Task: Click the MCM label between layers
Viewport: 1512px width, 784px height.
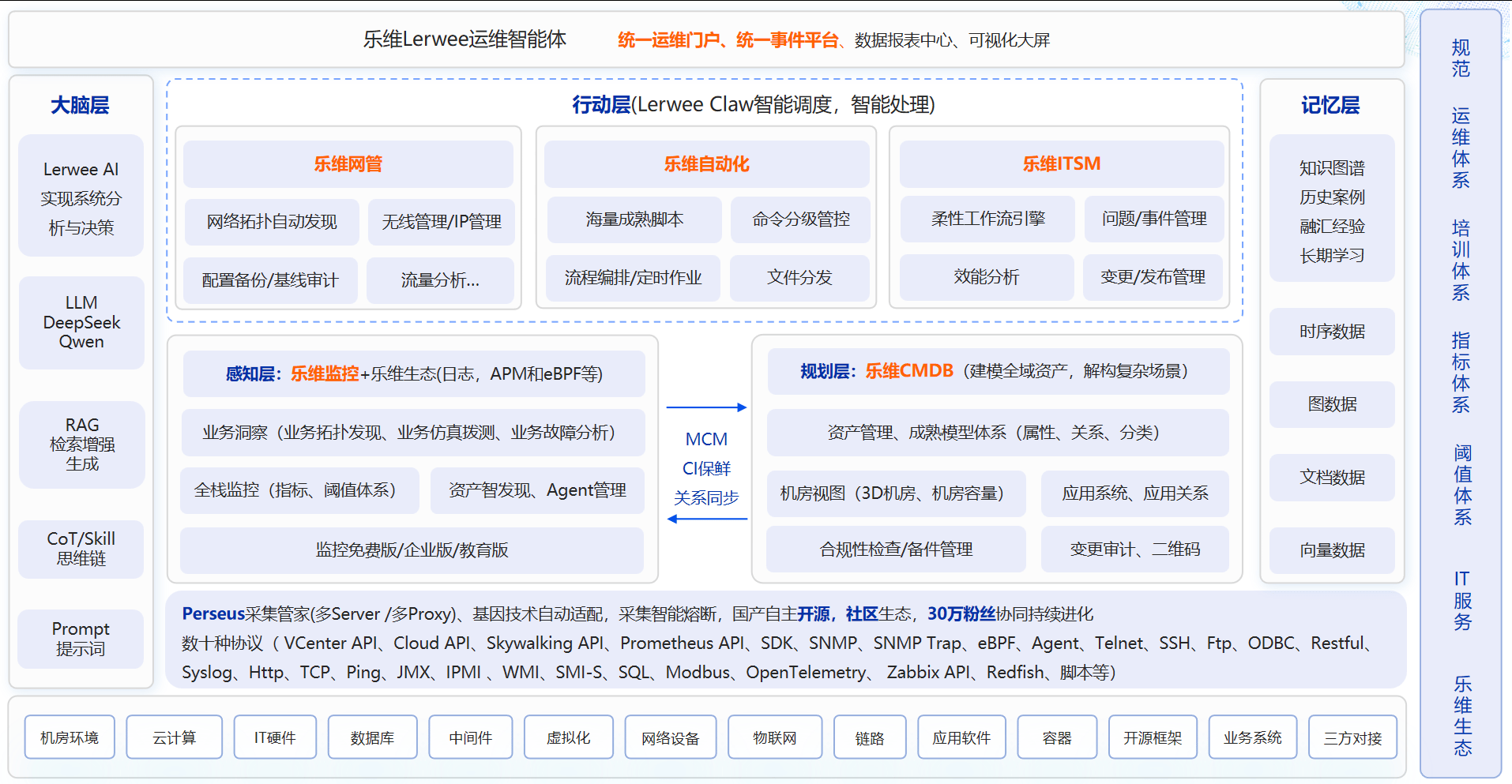Action: pos(706,439)
